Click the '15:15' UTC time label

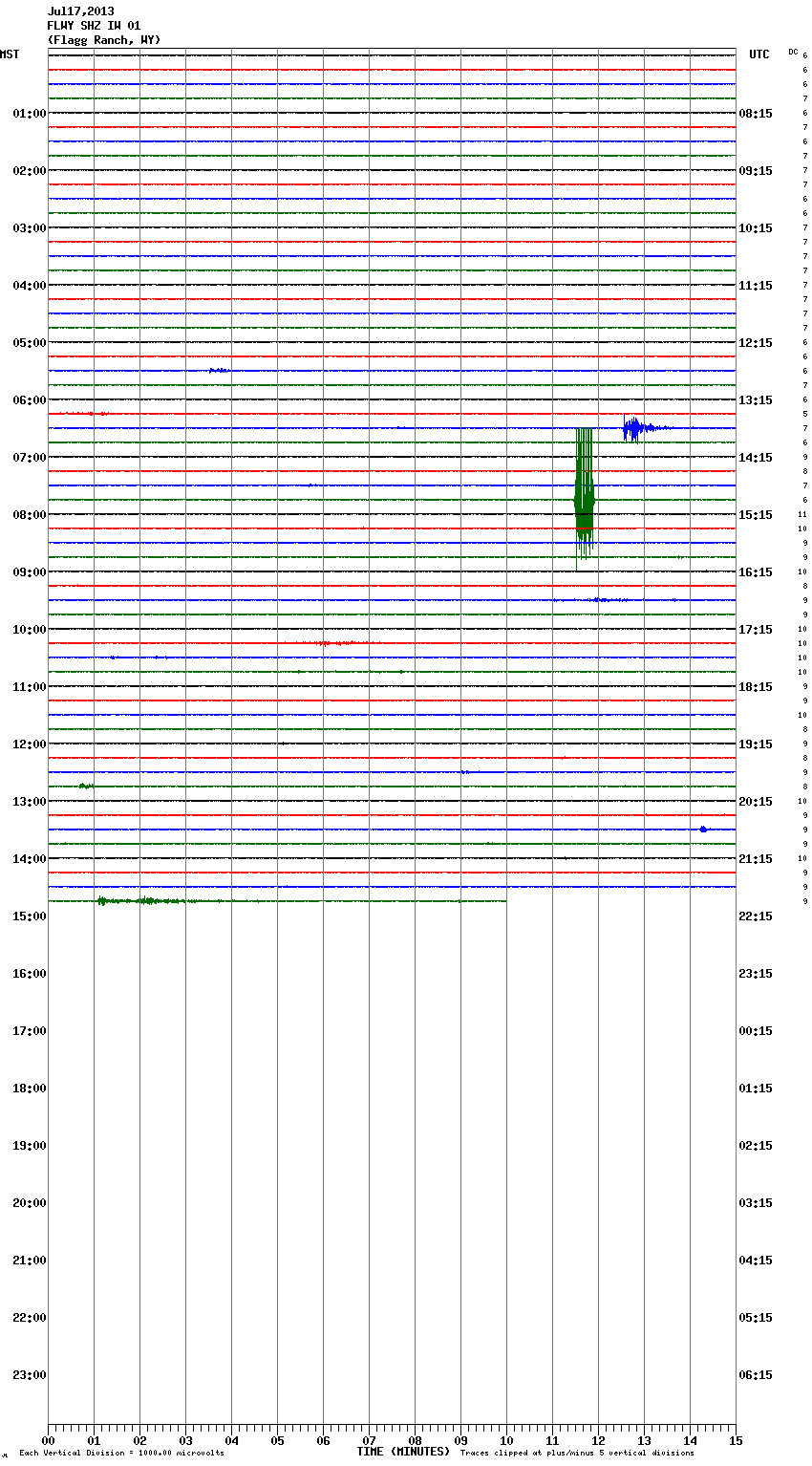[756, 515]
